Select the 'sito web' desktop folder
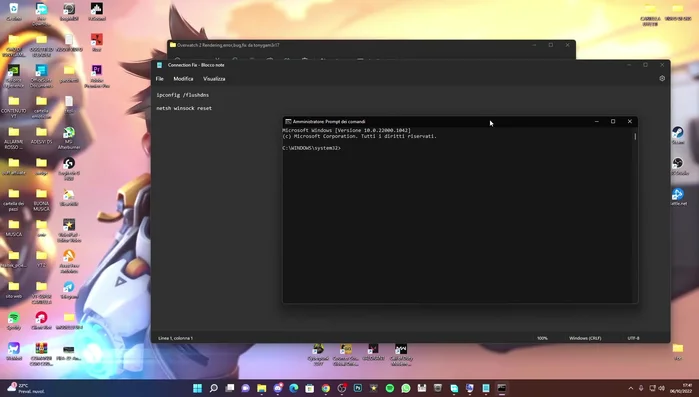Viewport: 699px width, 397px height. pos(14,290)
